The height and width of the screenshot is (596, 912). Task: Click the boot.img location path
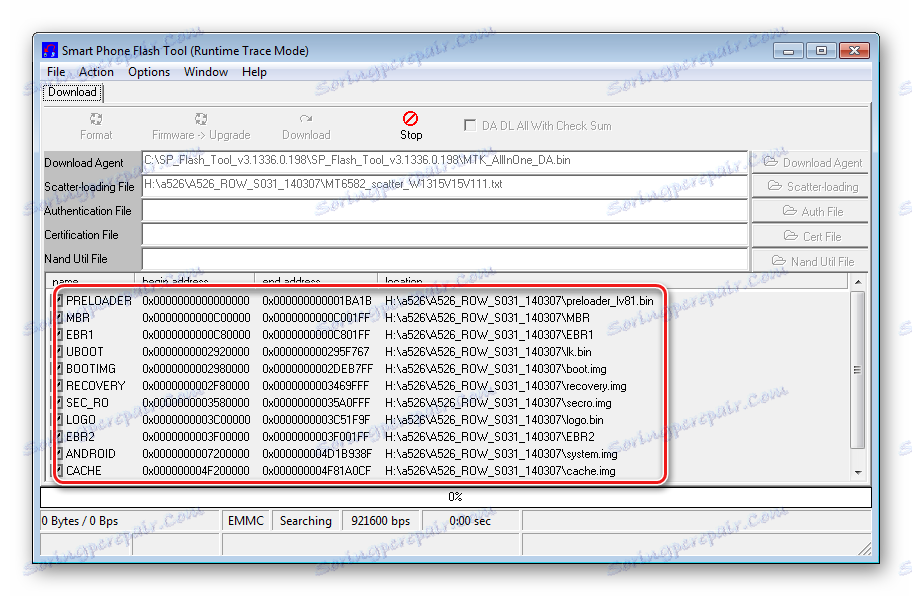(x=496, y=369)
